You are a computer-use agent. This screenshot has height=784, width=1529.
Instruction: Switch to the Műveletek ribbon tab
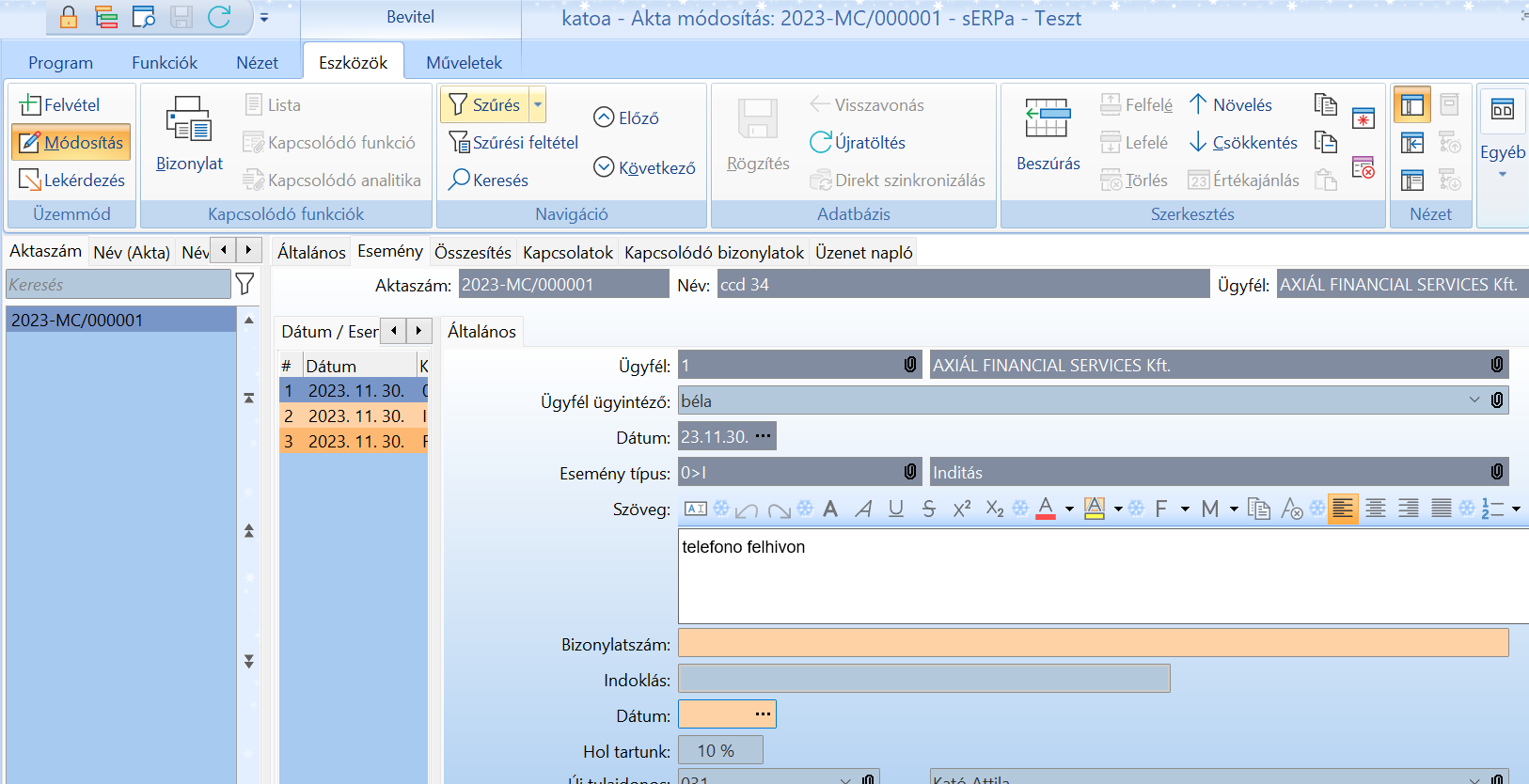tap(464, 63)
